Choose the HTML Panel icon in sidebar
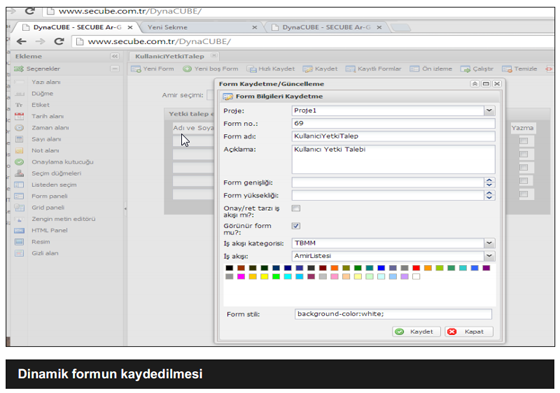Viewport: 560px width, 393px height. (19, 230)
